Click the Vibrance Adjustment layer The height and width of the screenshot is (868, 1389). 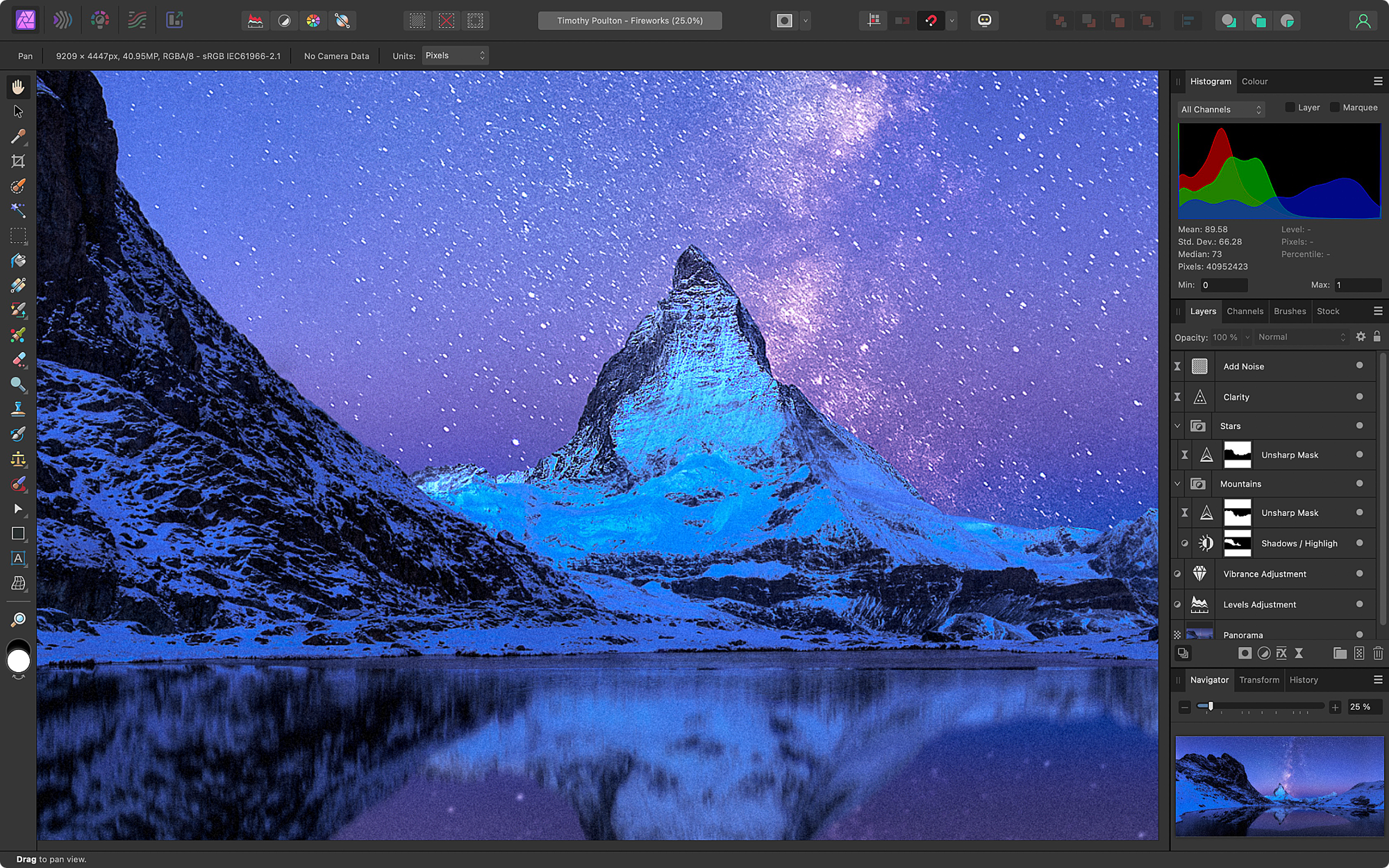coord(1264,573)
